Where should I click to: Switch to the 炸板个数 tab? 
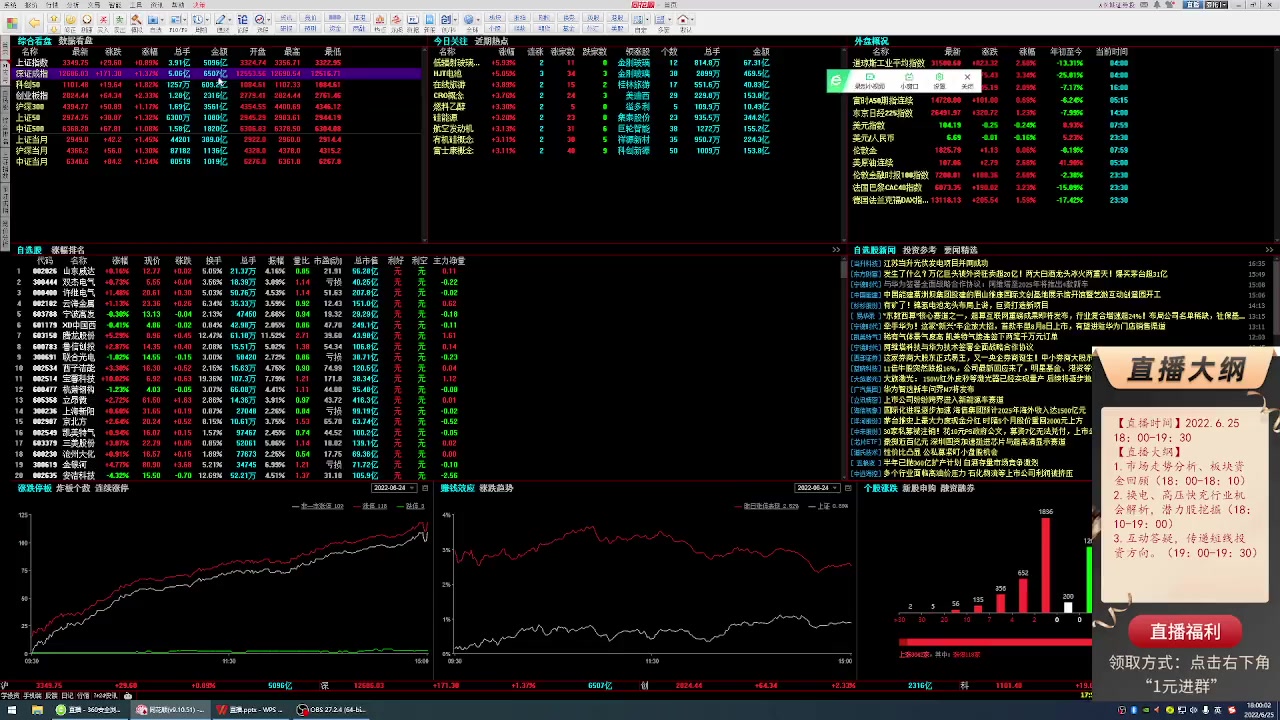[x=73, y=488]
